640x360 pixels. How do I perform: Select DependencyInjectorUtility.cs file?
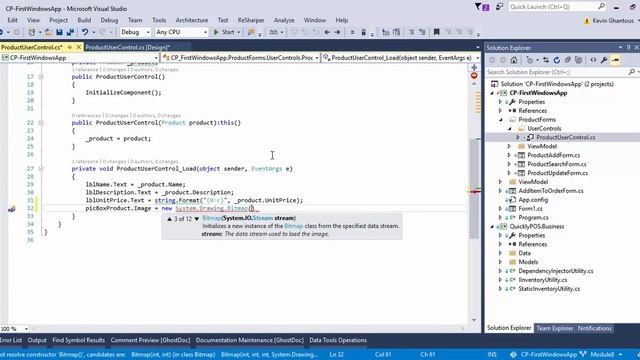click(556, 271)
